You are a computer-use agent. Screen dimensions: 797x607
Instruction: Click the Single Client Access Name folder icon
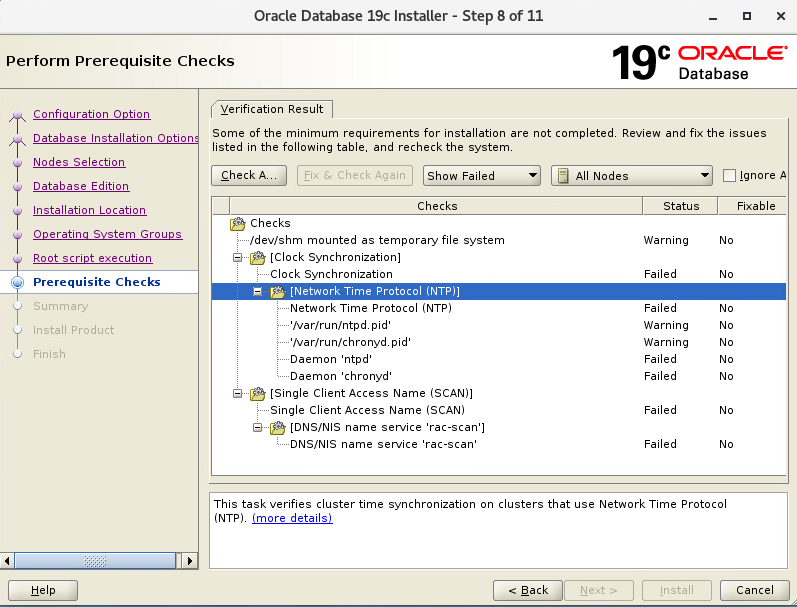258,394
